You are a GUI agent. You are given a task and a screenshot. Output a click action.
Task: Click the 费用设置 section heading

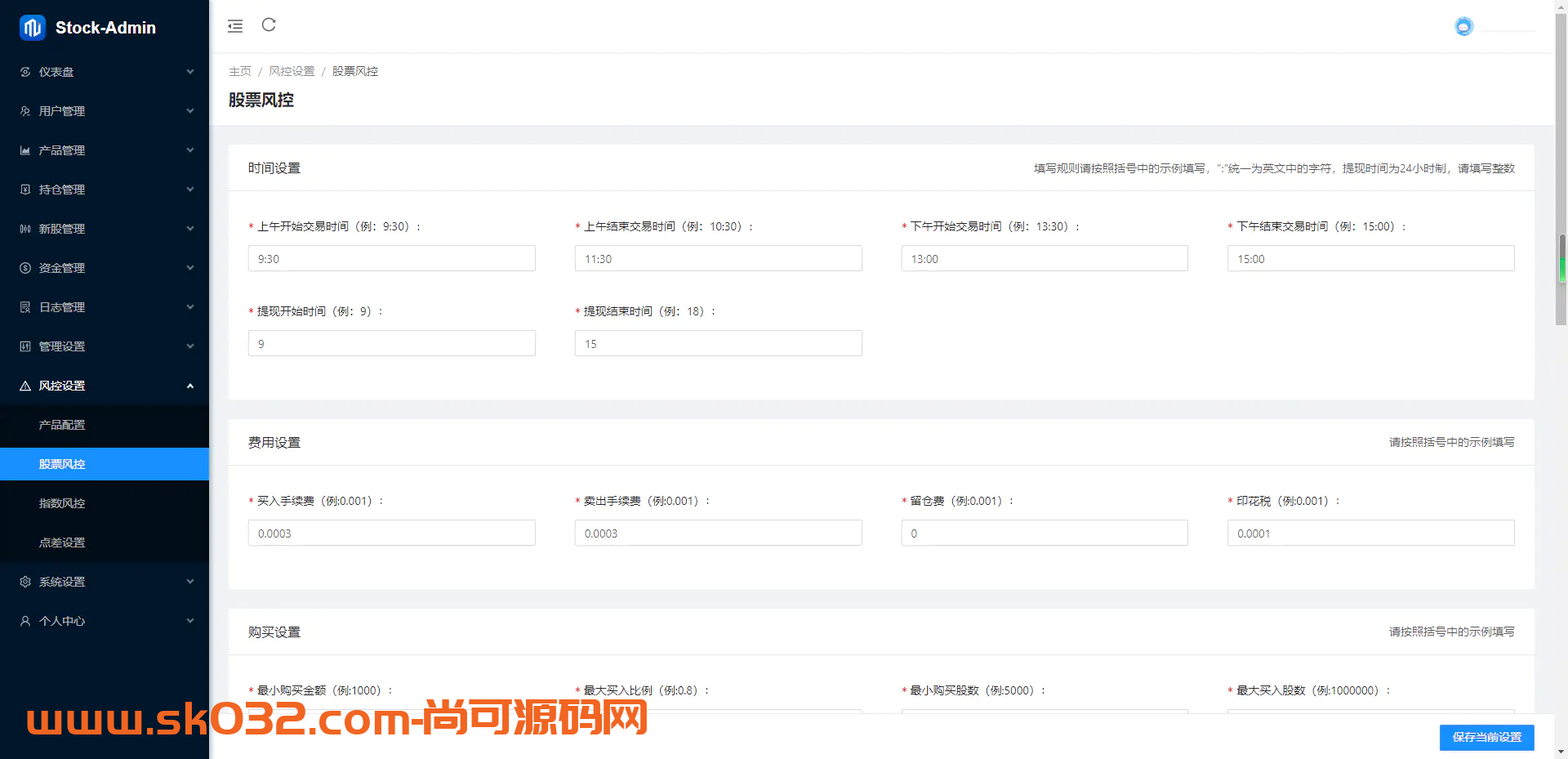point(274,443)
